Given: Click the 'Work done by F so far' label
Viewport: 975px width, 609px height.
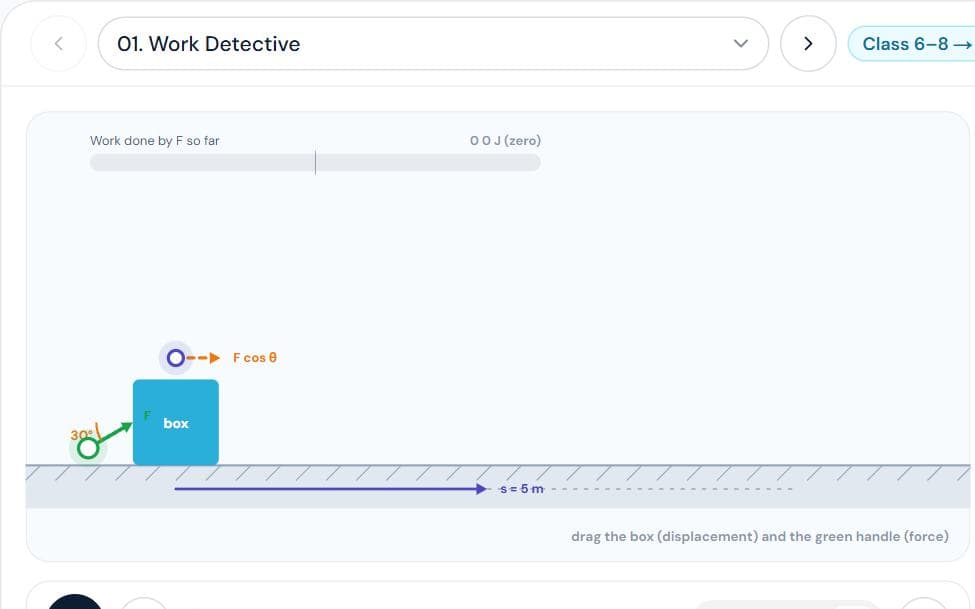Looking at the screenshot, I should tap(155, 141).
